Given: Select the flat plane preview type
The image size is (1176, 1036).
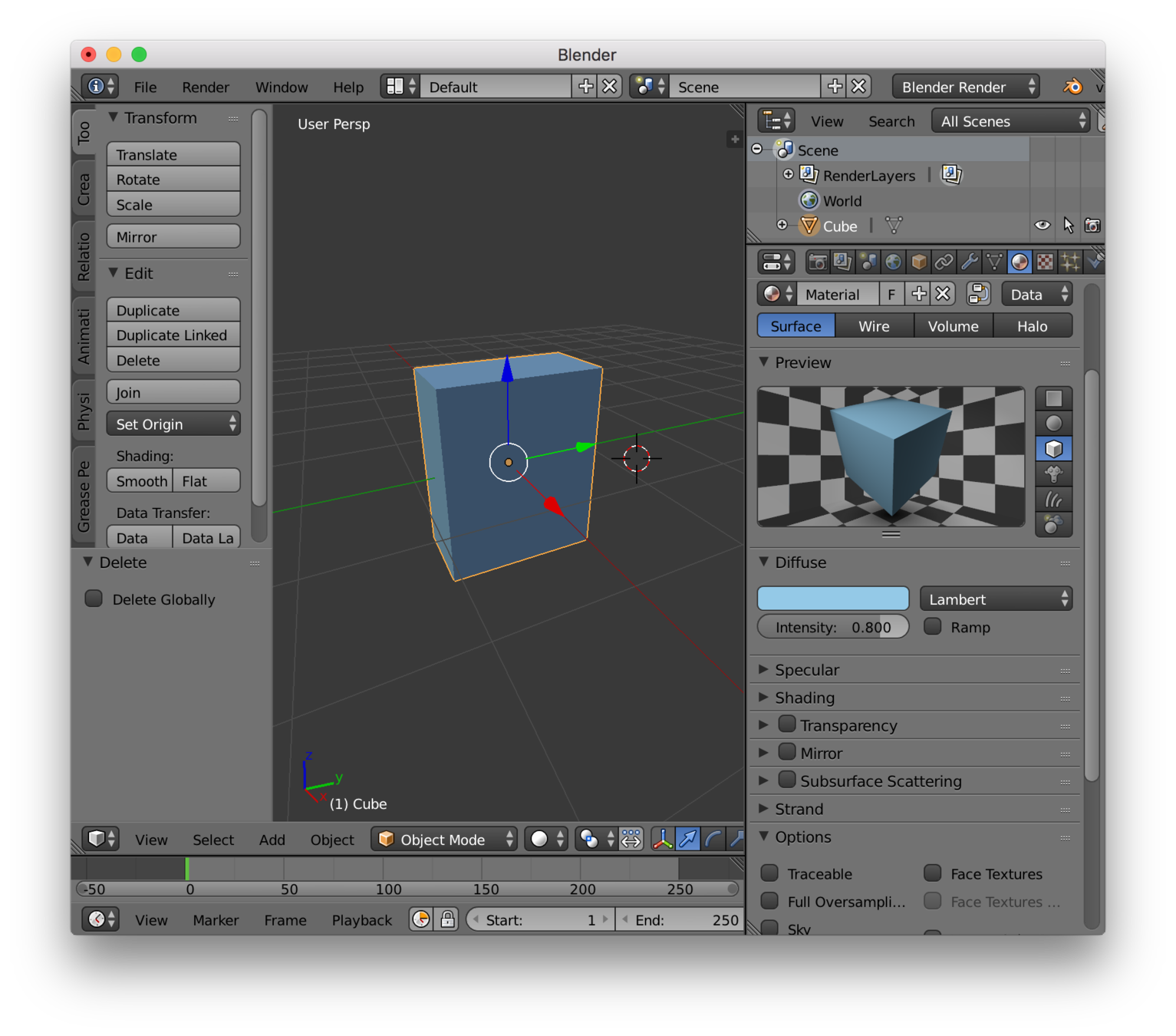Looking at the screenshot, I should 1054,398.
